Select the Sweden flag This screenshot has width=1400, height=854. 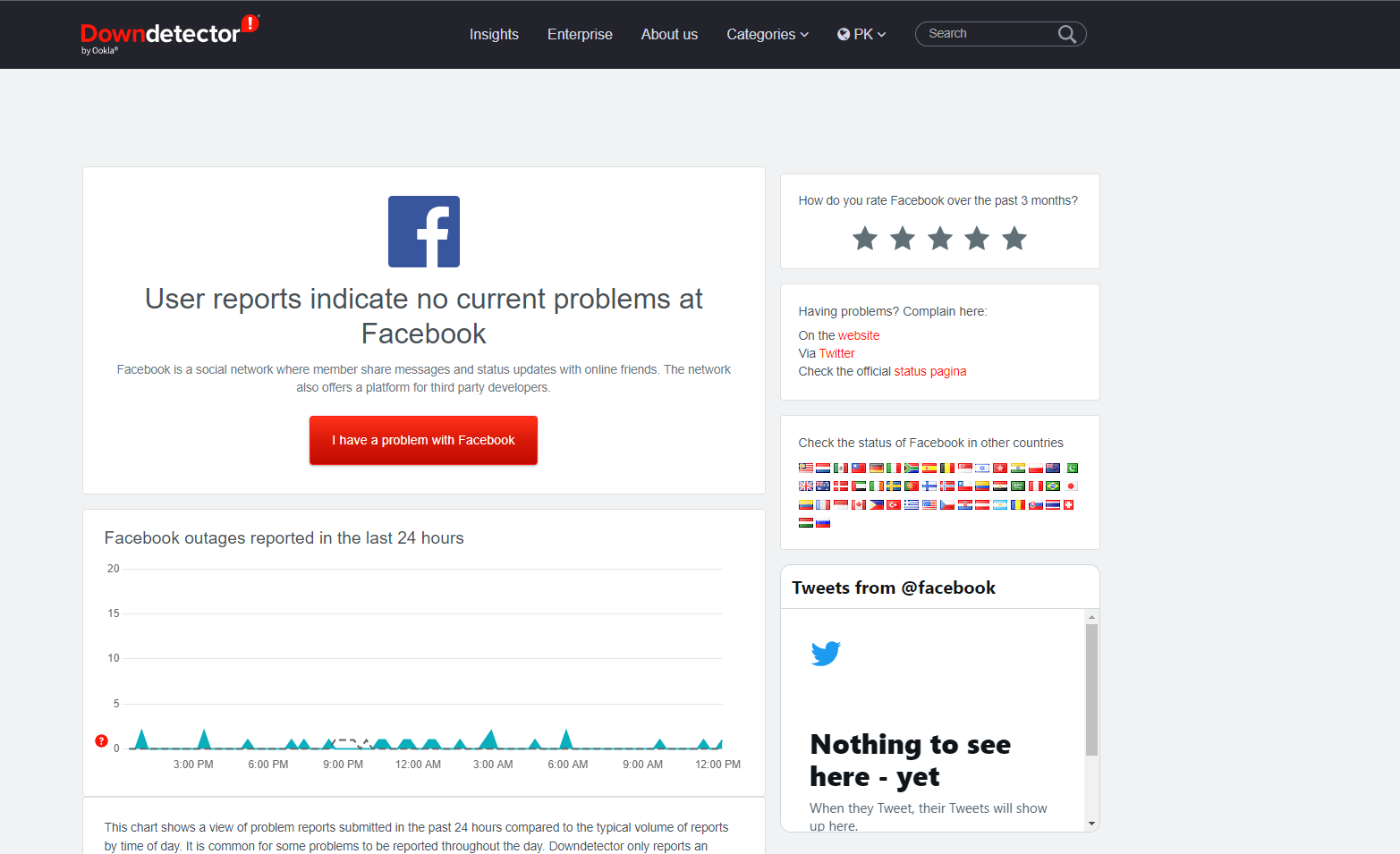894,486
